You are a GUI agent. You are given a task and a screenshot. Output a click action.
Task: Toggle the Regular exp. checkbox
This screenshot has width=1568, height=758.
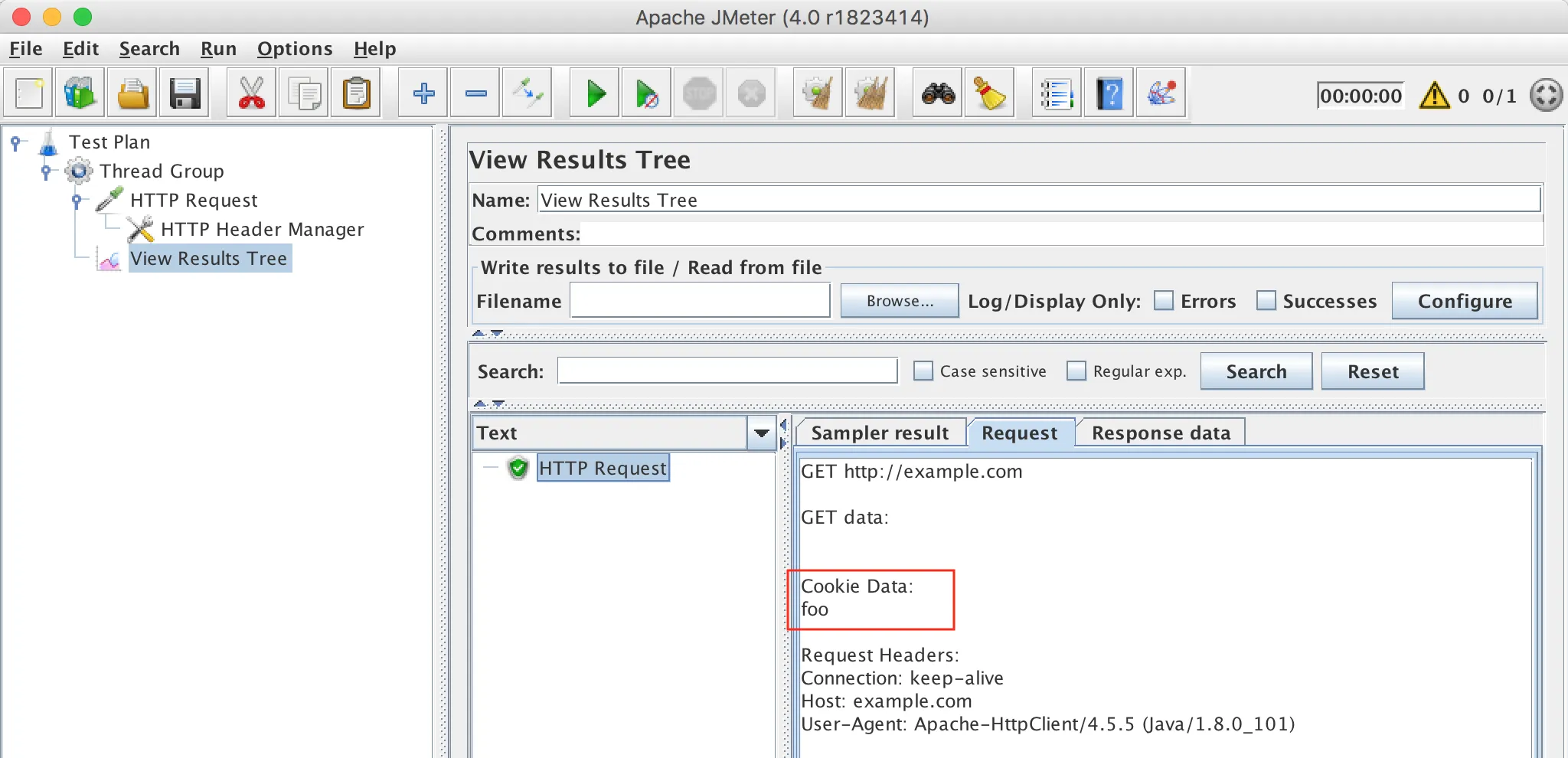(x=1076, y=371)
